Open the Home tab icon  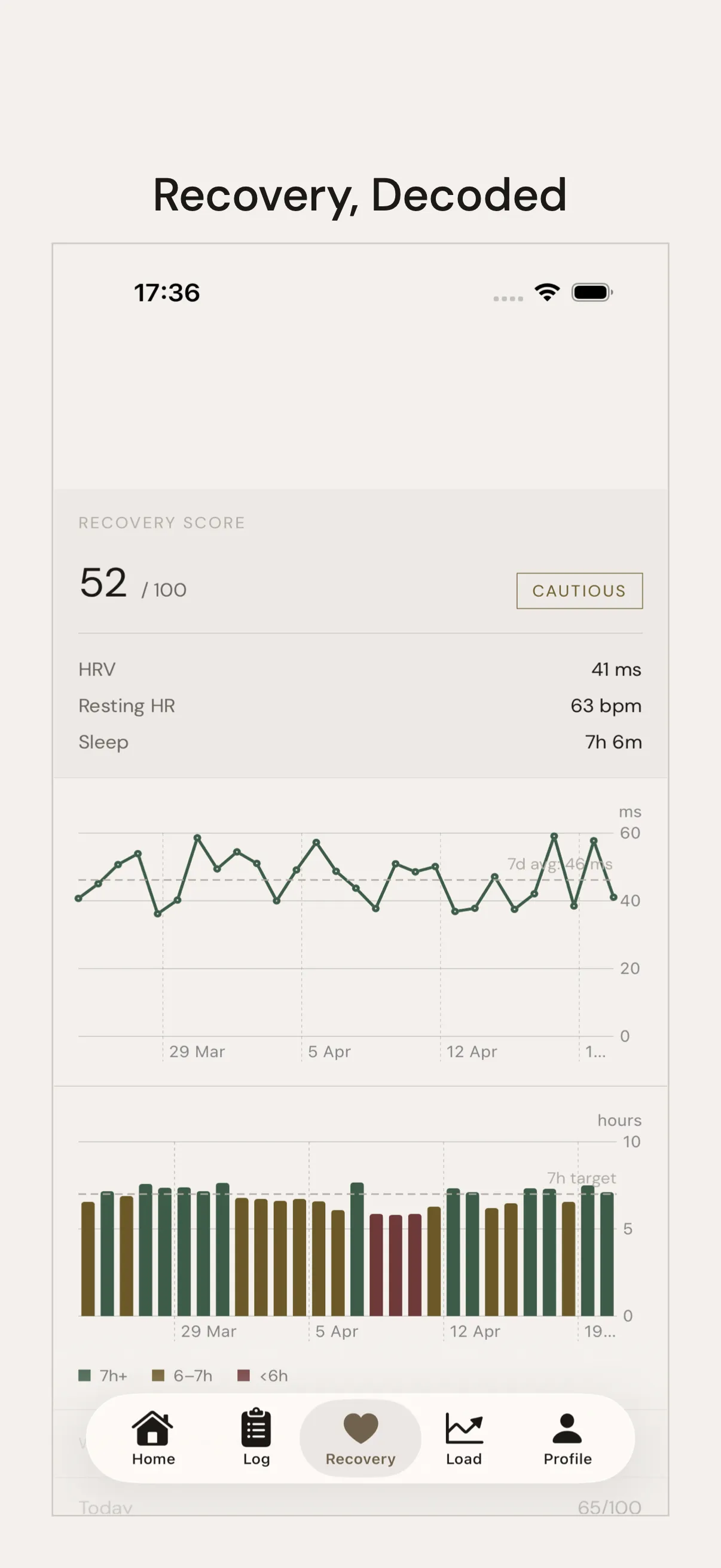tap(152, 1427)
